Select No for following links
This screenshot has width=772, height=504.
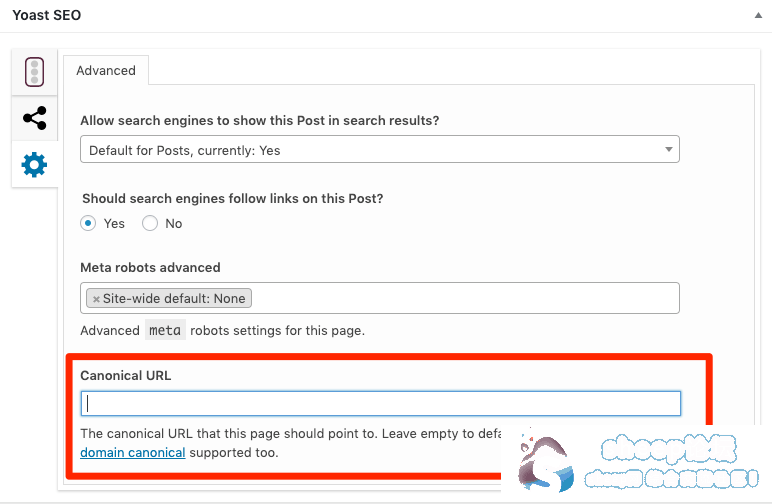pos(150,223)
